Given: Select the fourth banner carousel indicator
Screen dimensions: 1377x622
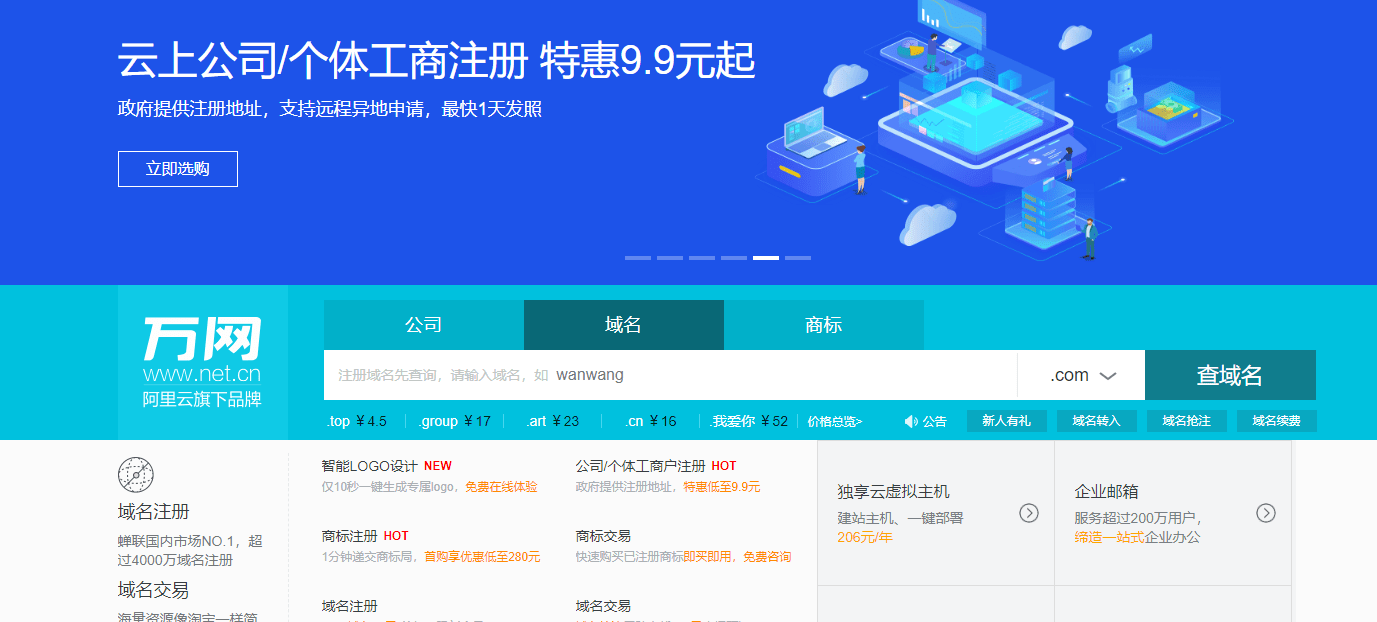Looking at the screenshot, I should tap(734, 258).
